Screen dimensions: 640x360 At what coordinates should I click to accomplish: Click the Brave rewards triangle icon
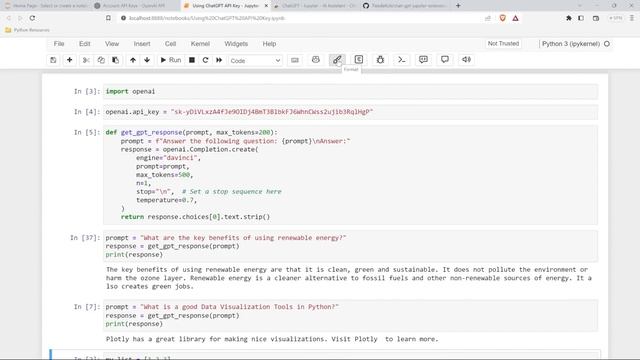516,18
